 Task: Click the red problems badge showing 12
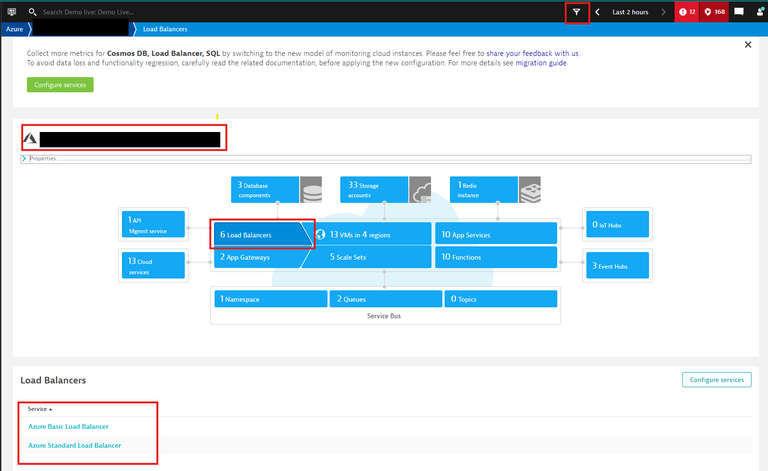686,12
